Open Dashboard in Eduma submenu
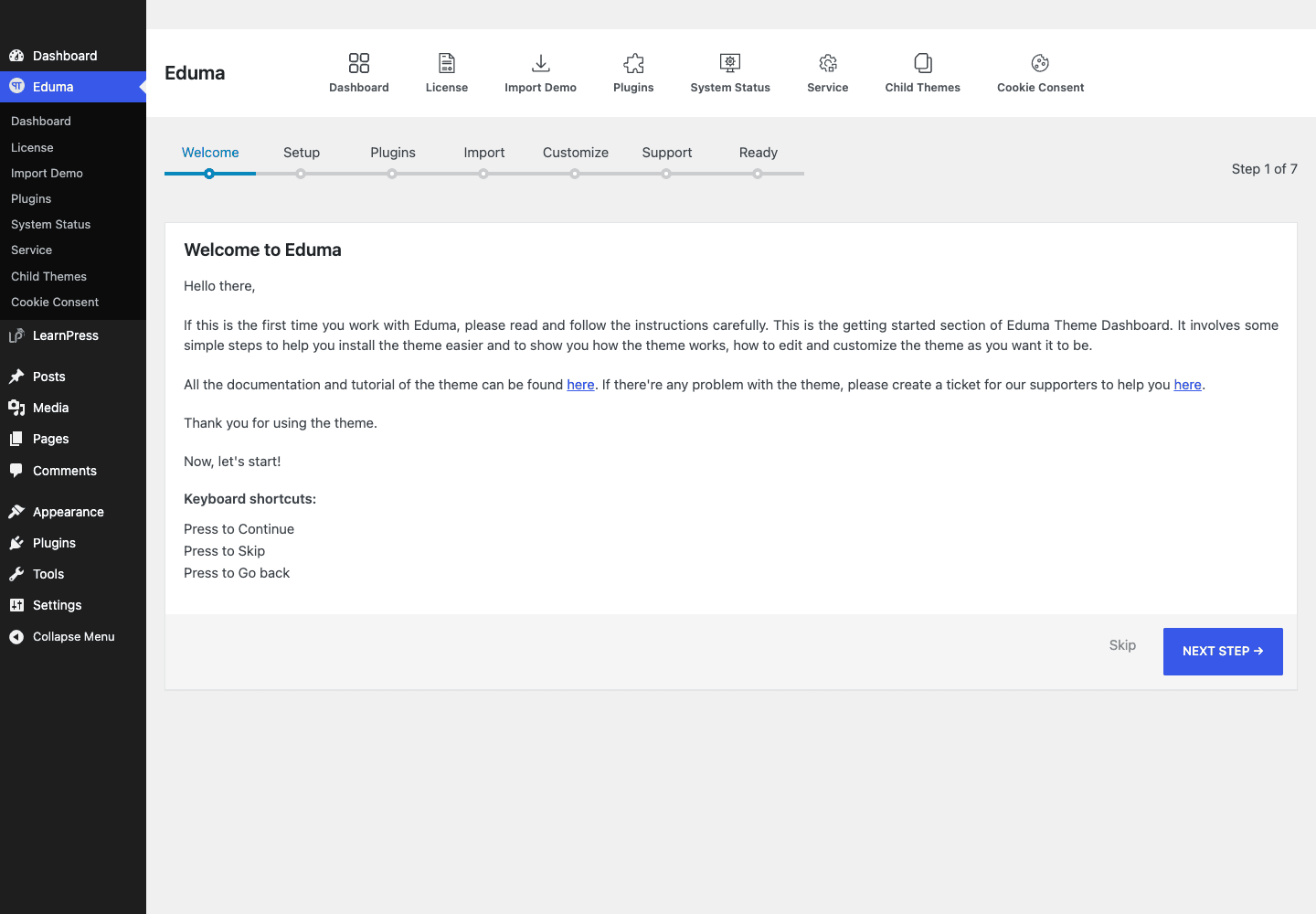1316x914 pixels. [x=41, y=122]
